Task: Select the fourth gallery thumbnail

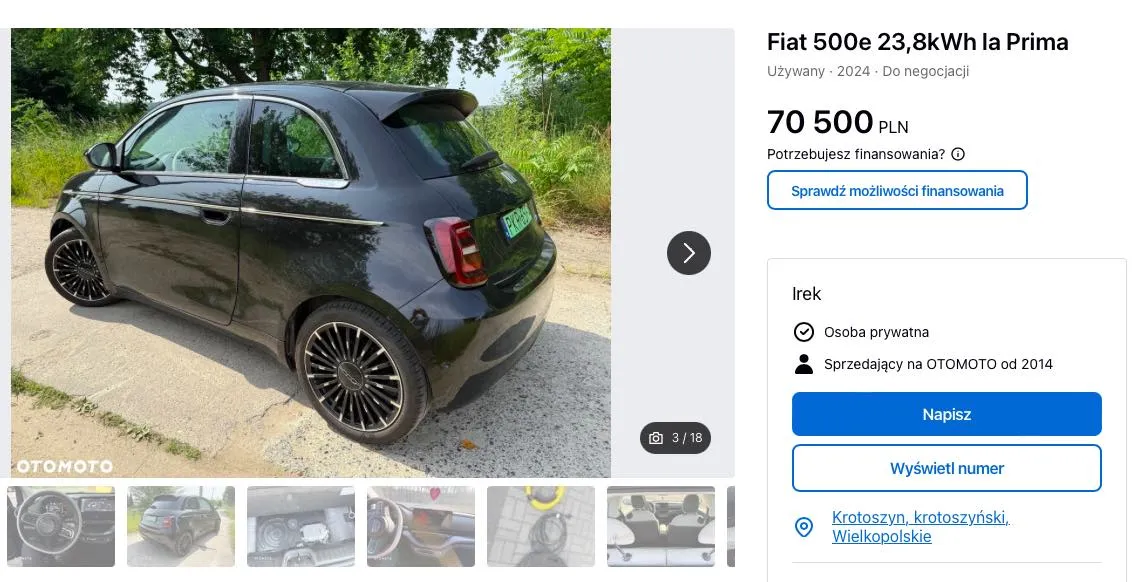Action: (x=421, y=527)
